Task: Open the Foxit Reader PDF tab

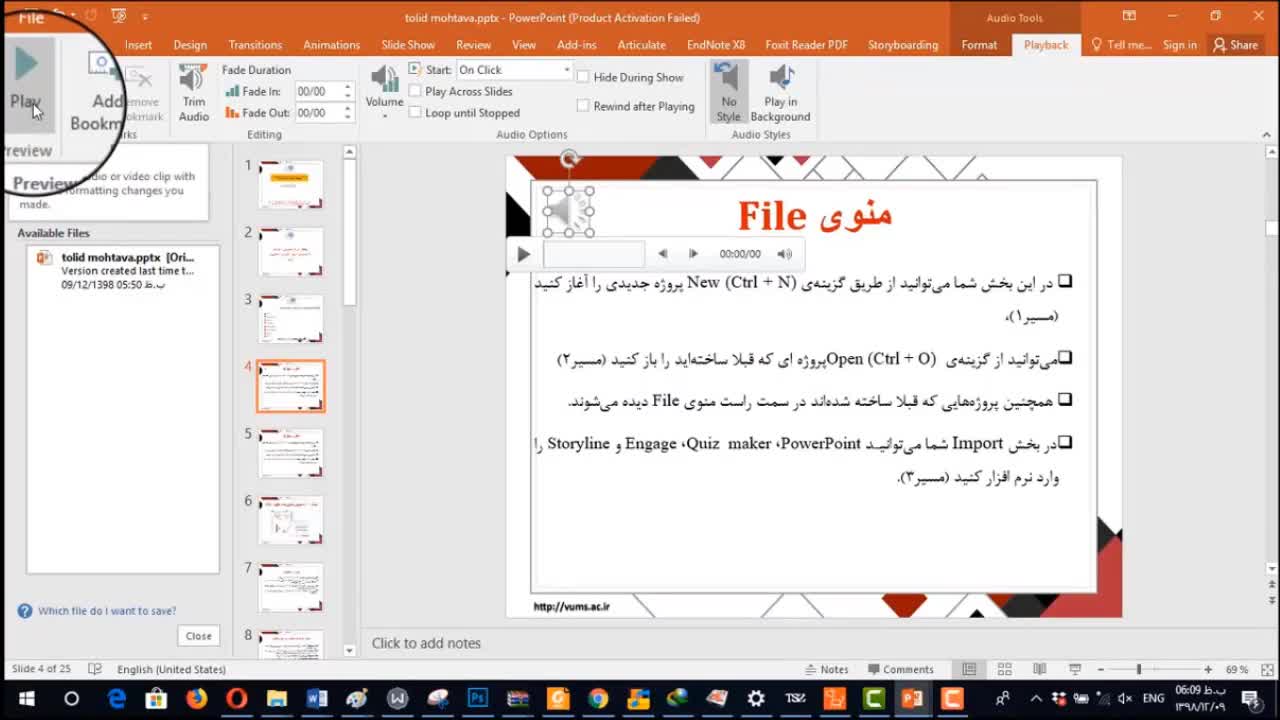Action: pos(806,45)
